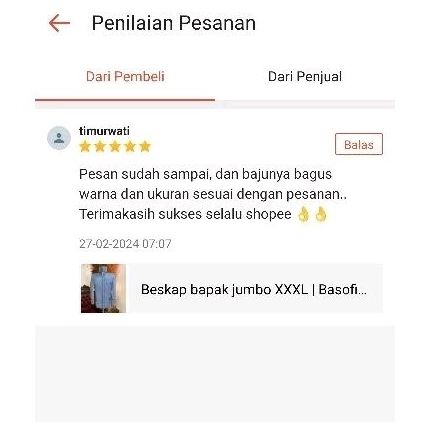Click the fifth rating star
Screen dimensions: 422x422
tap(145, 146)
